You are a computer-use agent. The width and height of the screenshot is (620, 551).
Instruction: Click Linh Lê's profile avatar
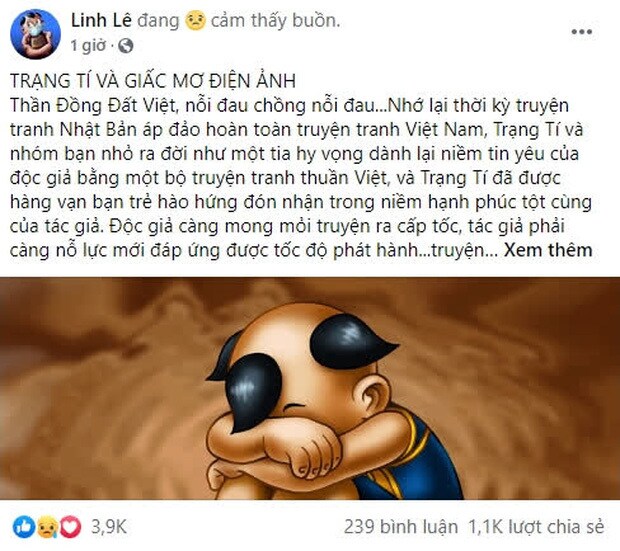(36, 34)
